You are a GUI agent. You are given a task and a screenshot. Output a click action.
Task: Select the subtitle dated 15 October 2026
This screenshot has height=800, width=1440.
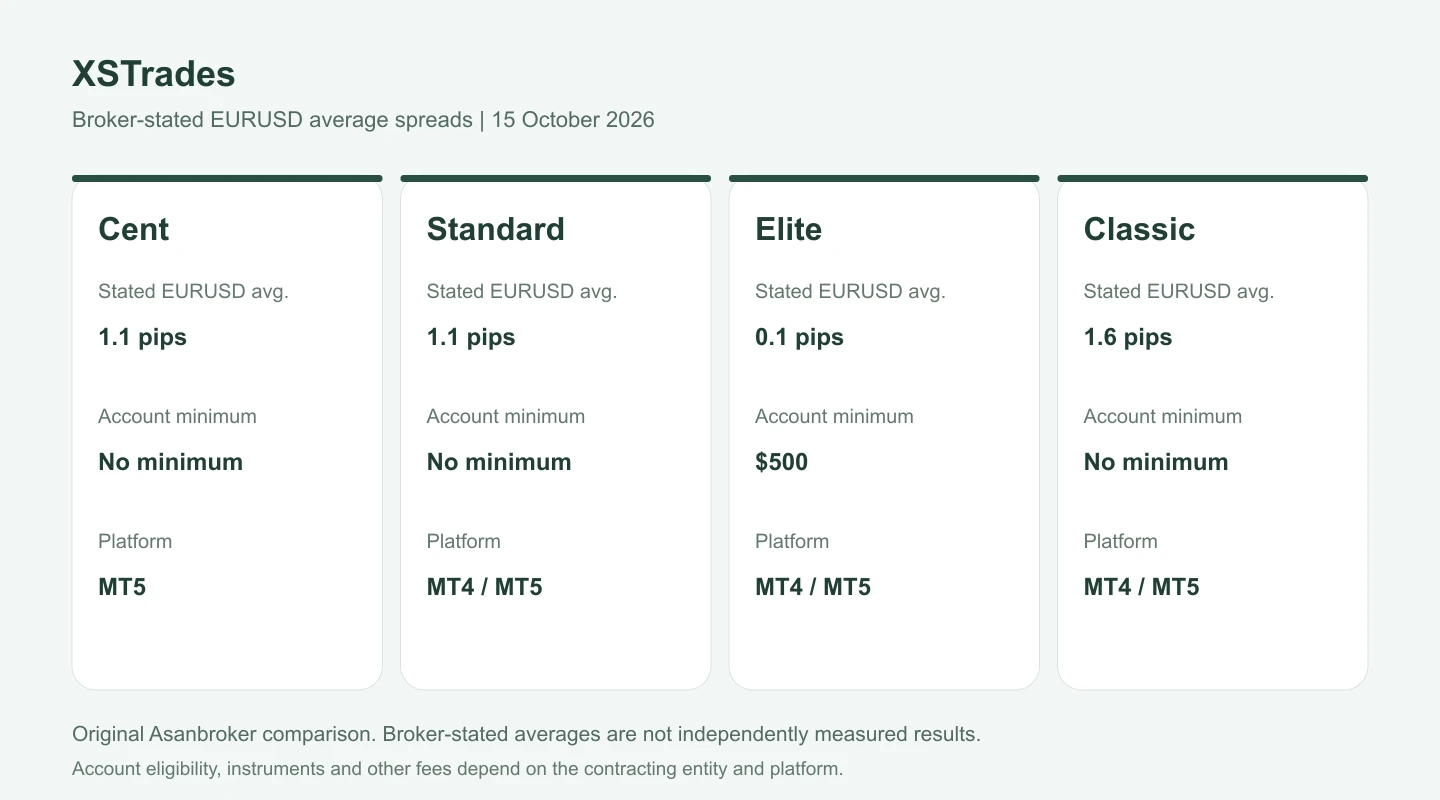tap(363, 120)
